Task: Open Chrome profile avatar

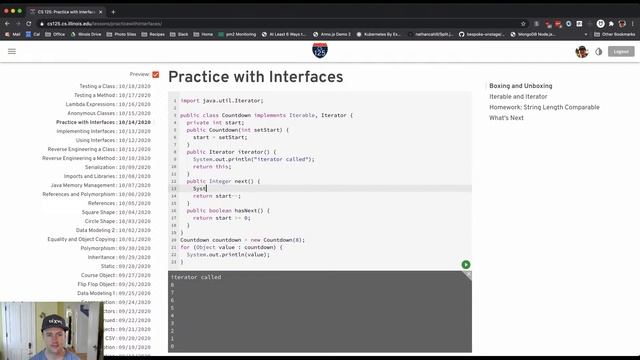Action: pyautogui.click(x=622, y=24)
